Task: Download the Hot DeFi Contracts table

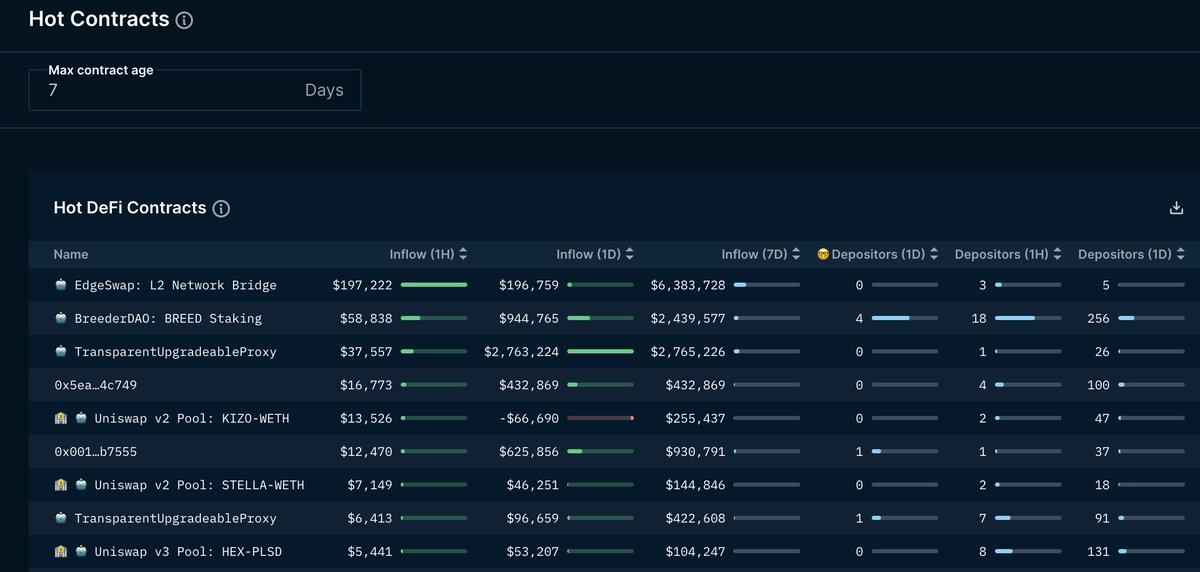Action: tap(1176, 208)
